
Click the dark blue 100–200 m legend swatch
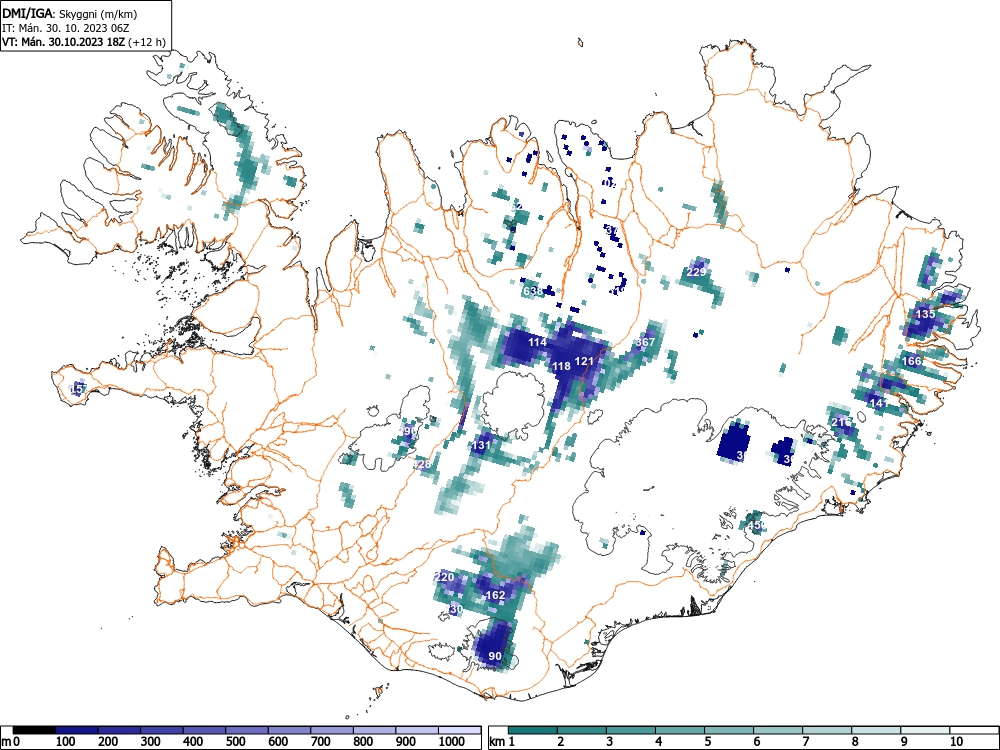77,730
